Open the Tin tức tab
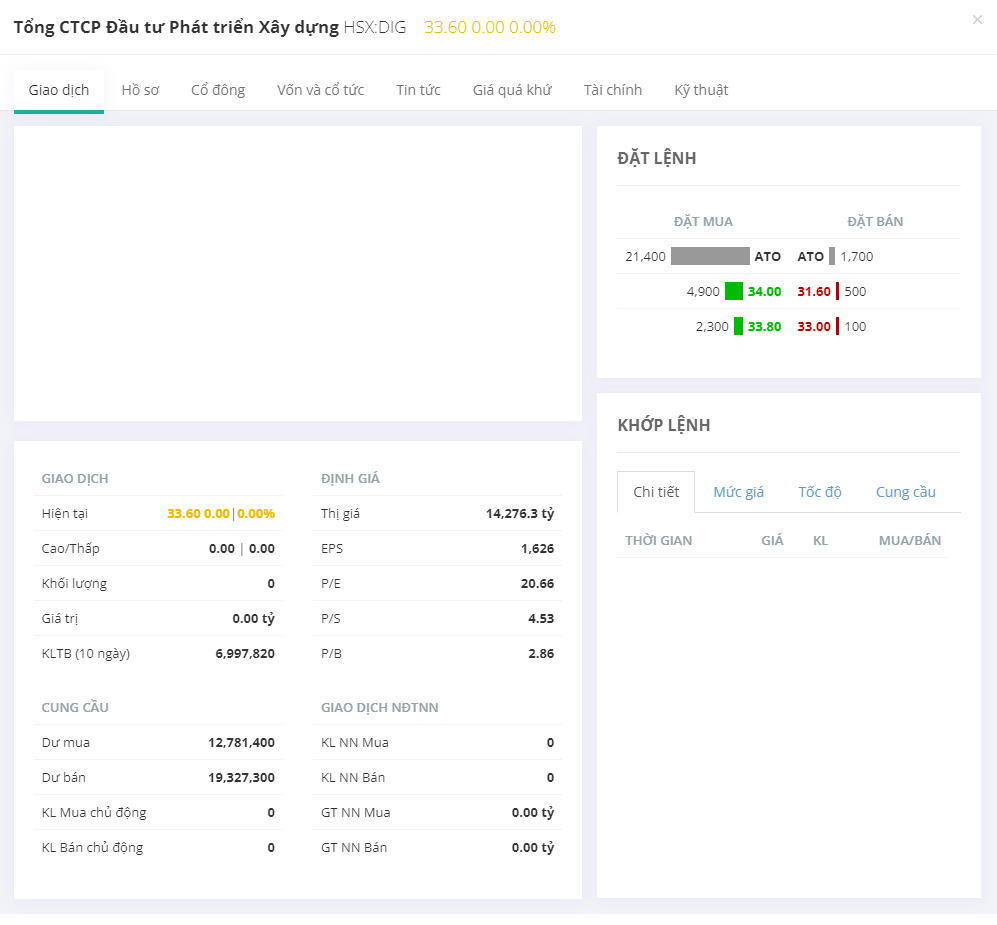Screen dimensions: 997x925 (x=418, y=90)
